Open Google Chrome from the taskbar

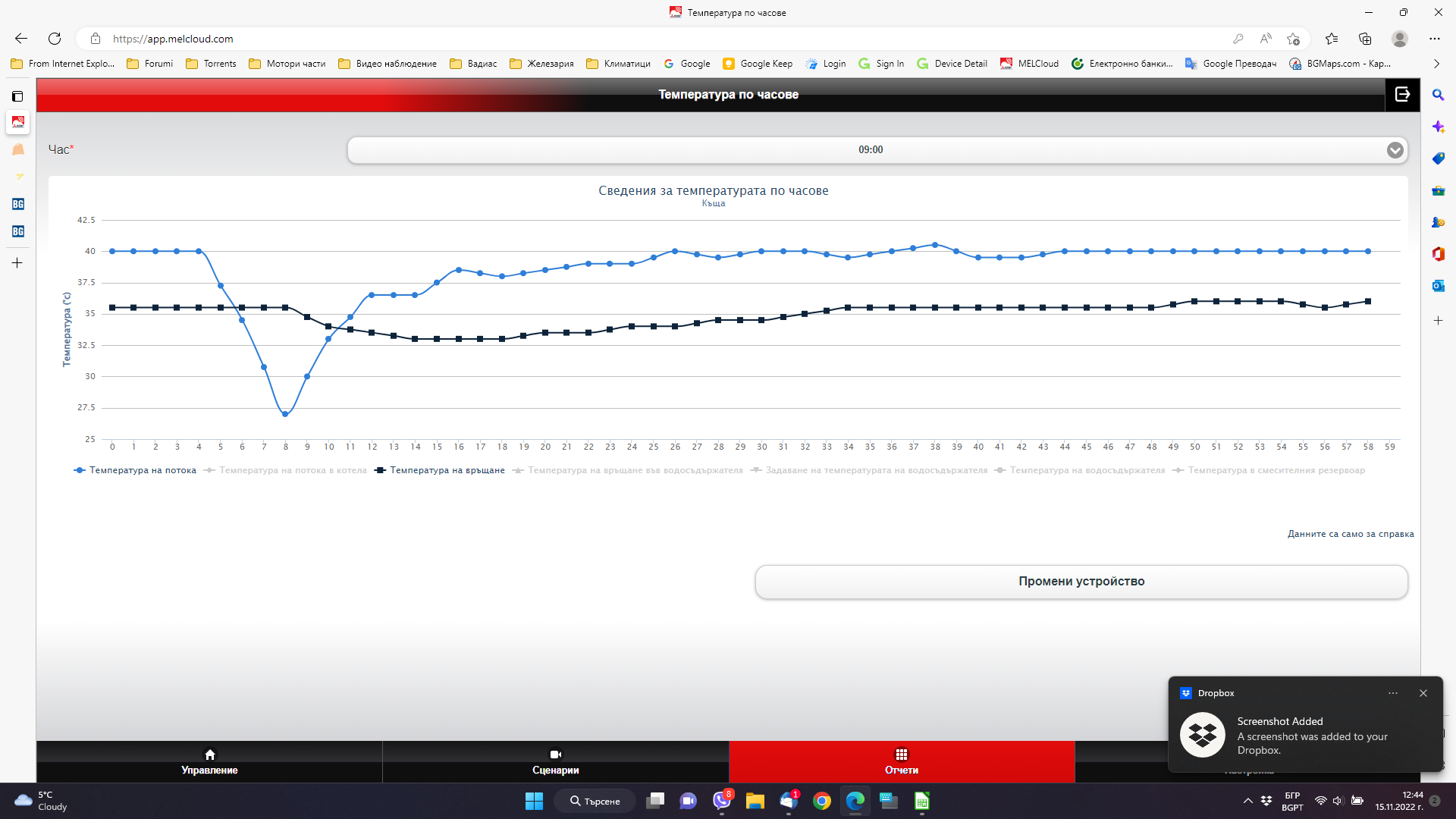821,801
